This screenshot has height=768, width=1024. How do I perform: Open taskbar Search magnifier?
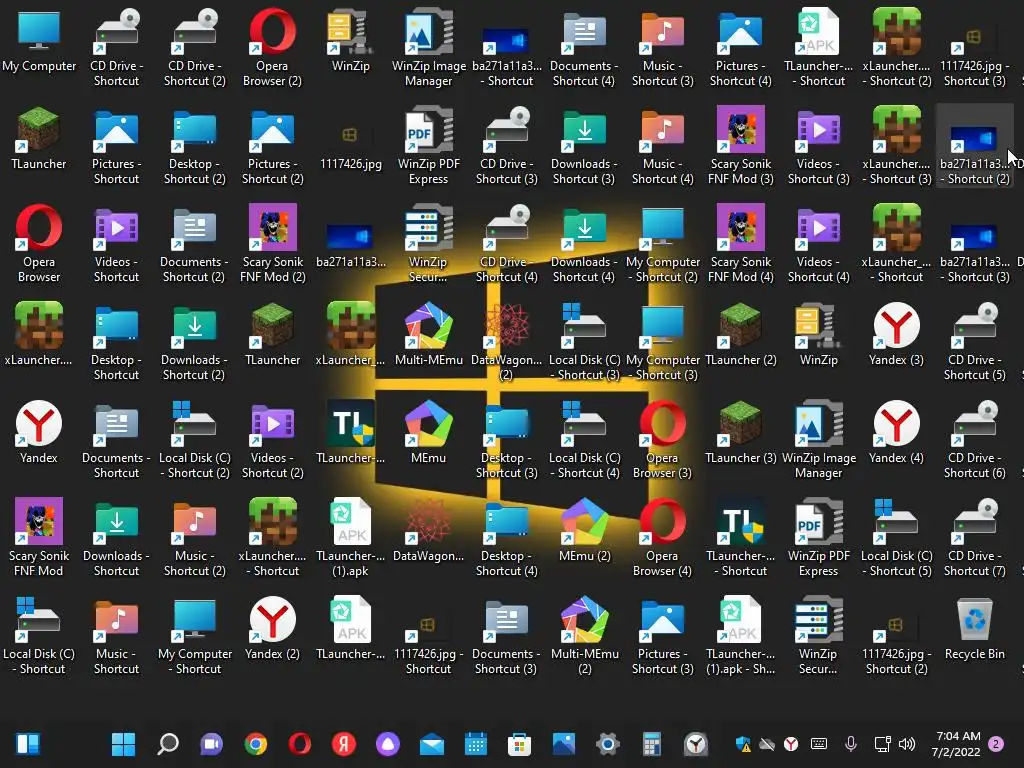(168, 743)
